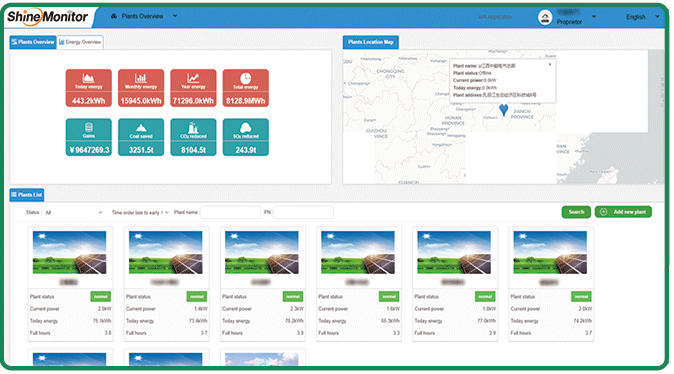Open the English language dropdown
Viewport: 674px width, 374px height.
(x=642, y=17)
